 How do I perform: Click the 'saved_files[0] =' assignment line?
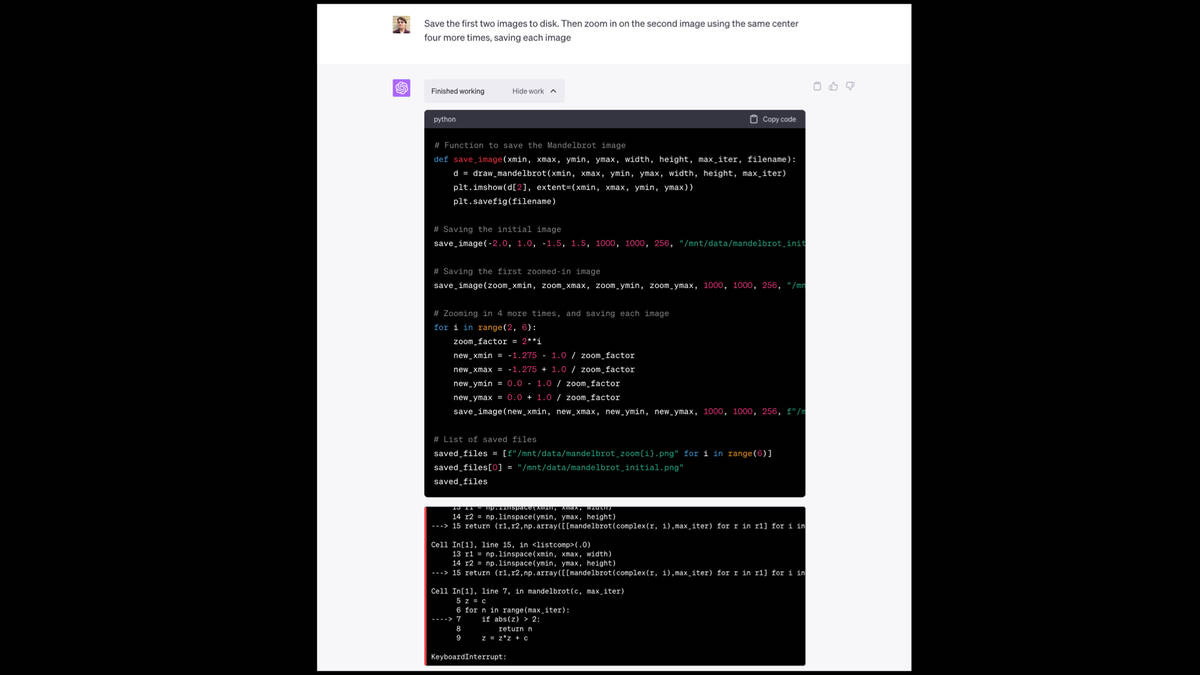click(558, 467)
